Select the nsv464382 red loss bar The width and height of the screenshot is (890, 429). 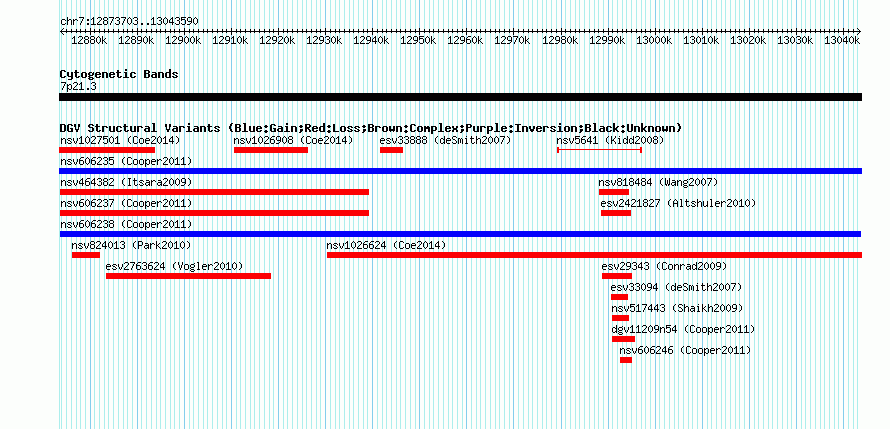[x=214, y=192]
